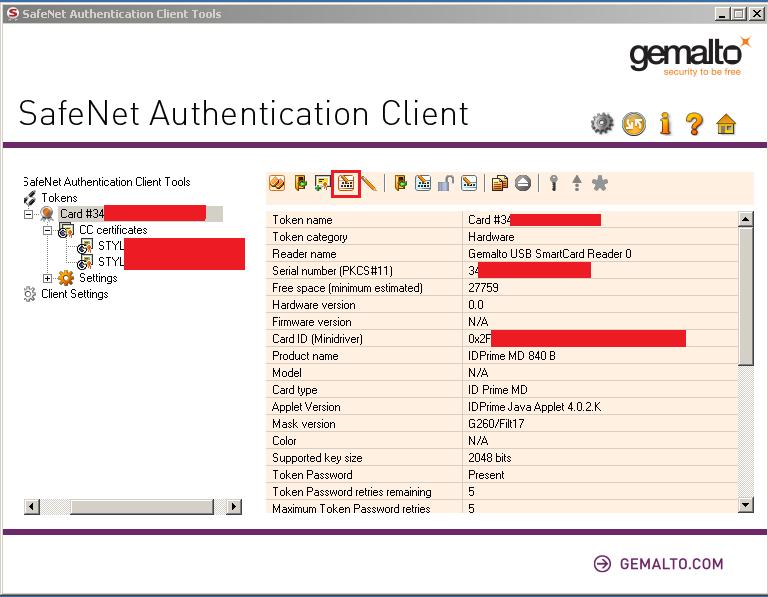Screen dimensions: 768x597
Task: Expand the Settings node under the card
Action: (x=47, y=278)
